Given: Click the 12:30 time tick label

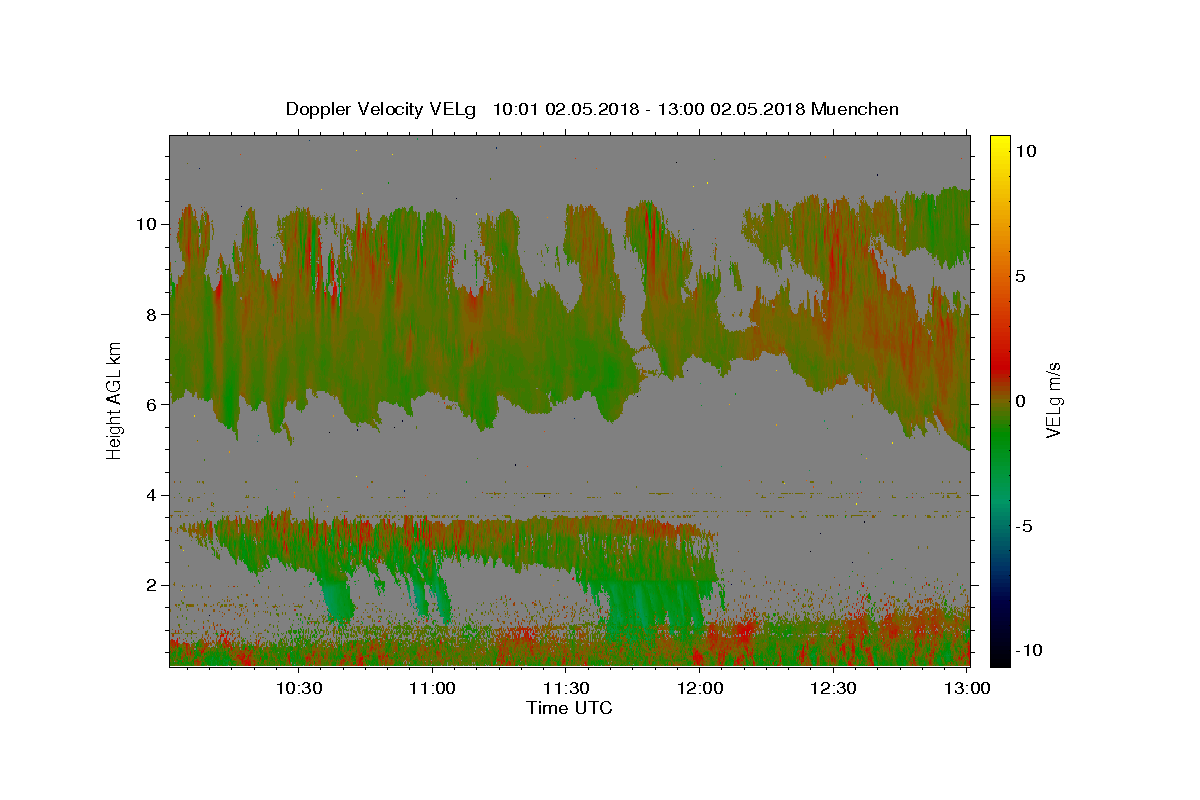Looking at the screenshot, I should click(832, 688).
